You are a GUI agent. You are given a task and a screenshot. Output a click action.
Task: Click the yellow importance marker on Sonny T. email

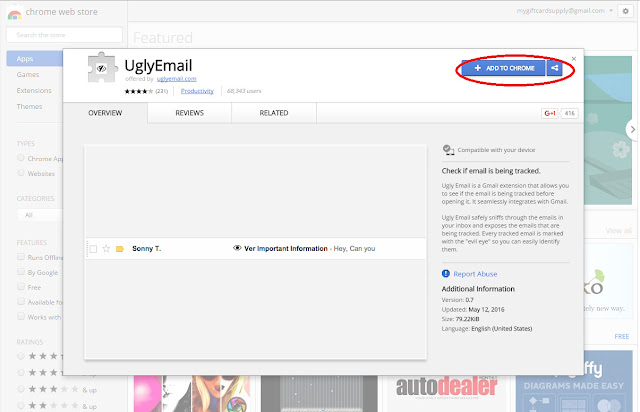pos(120,249)
